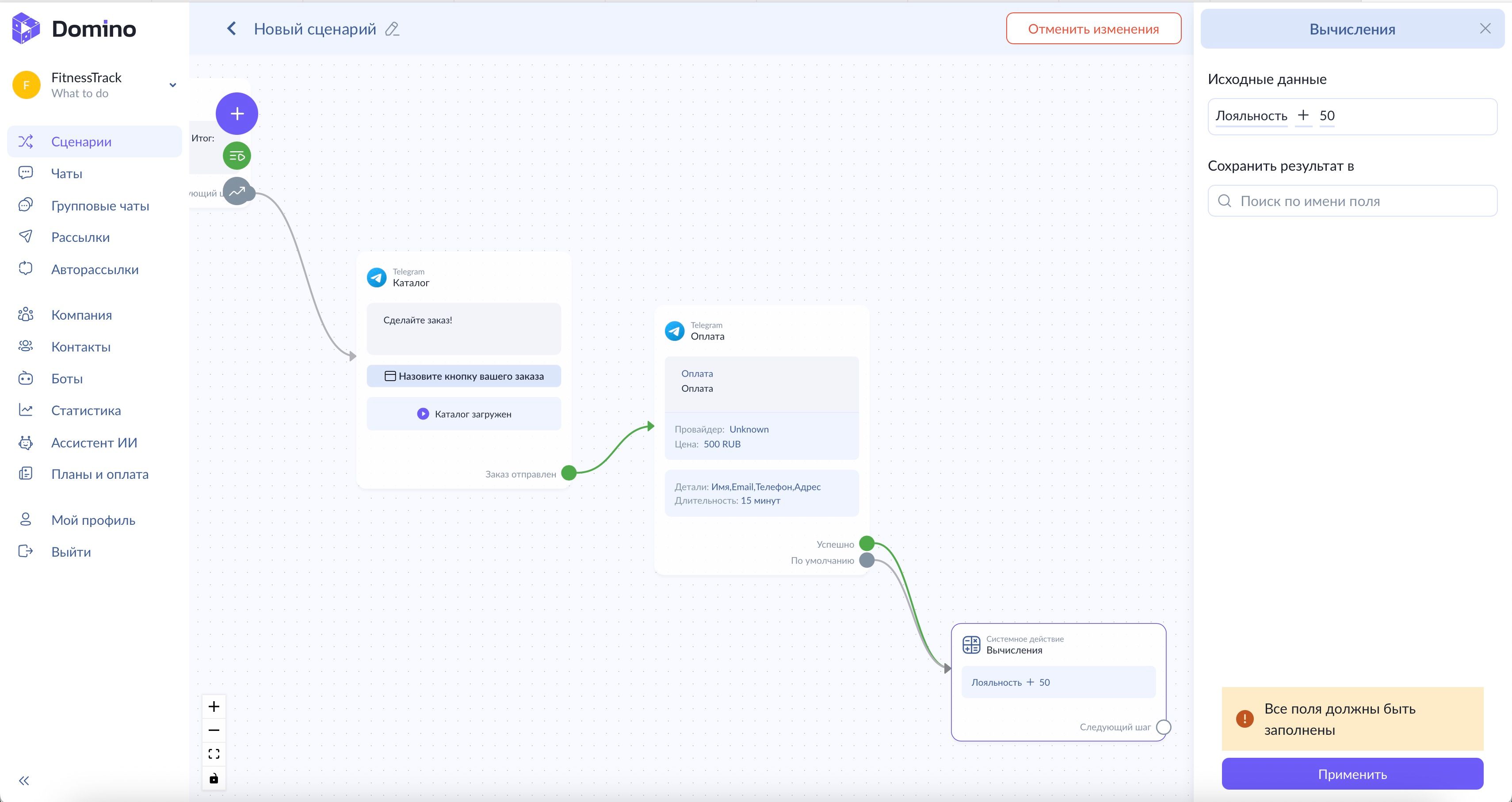This screenshot has width=1512, height=802.
Task: Click the pencil icon to rename scenario
Action: point(392,29)
